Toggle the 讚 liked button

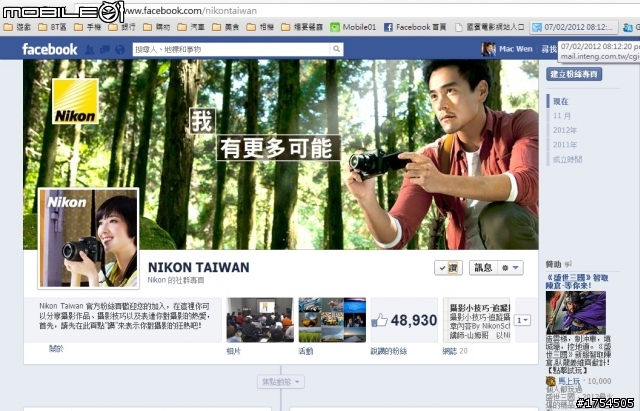click(448, 268)
